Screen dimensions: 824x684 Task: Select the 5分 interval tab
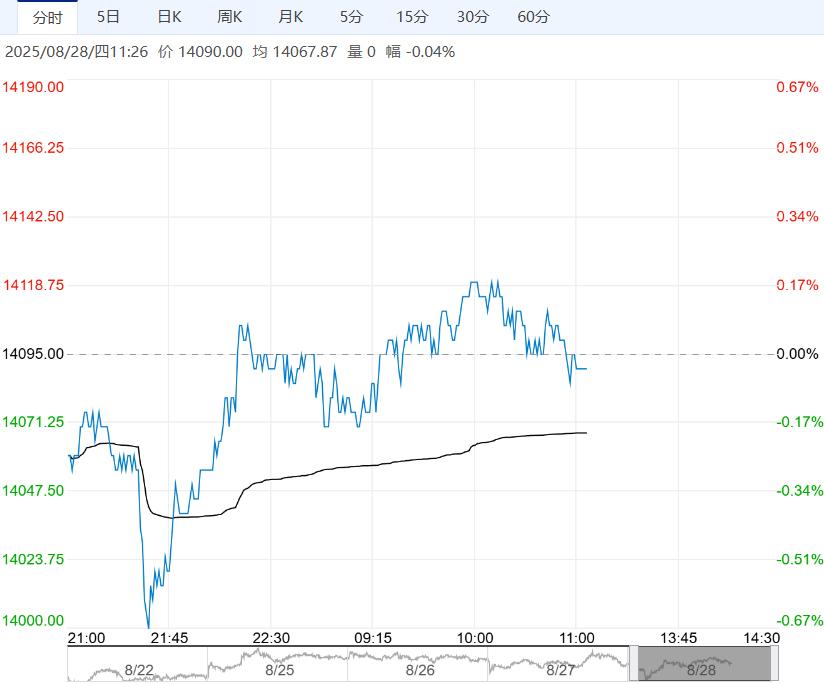click(x=351, y=17)
